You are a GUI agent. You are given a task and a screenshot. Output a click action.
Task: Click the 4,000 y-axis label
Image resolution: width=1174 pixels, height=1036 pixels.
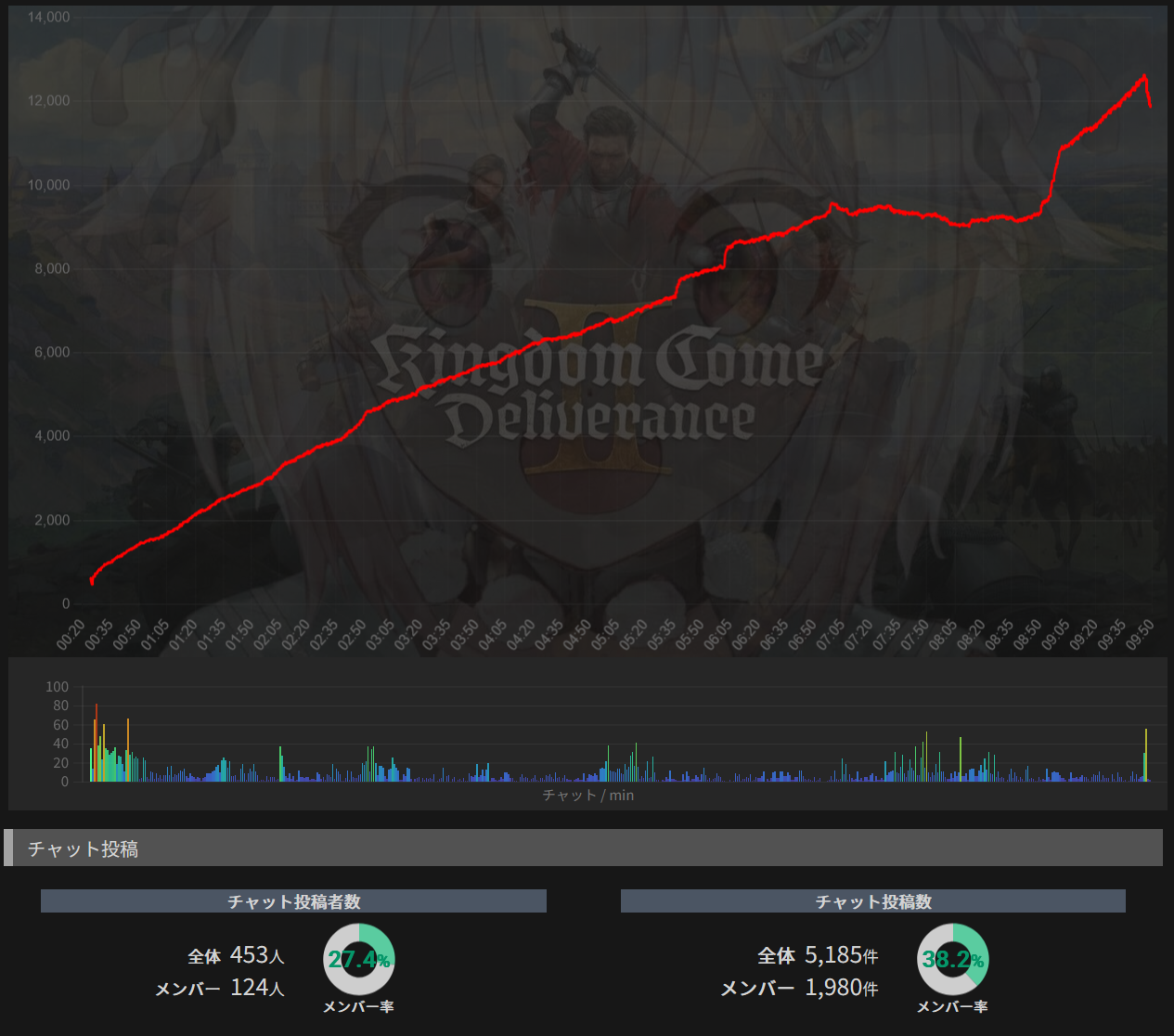[x=52, y=435]
